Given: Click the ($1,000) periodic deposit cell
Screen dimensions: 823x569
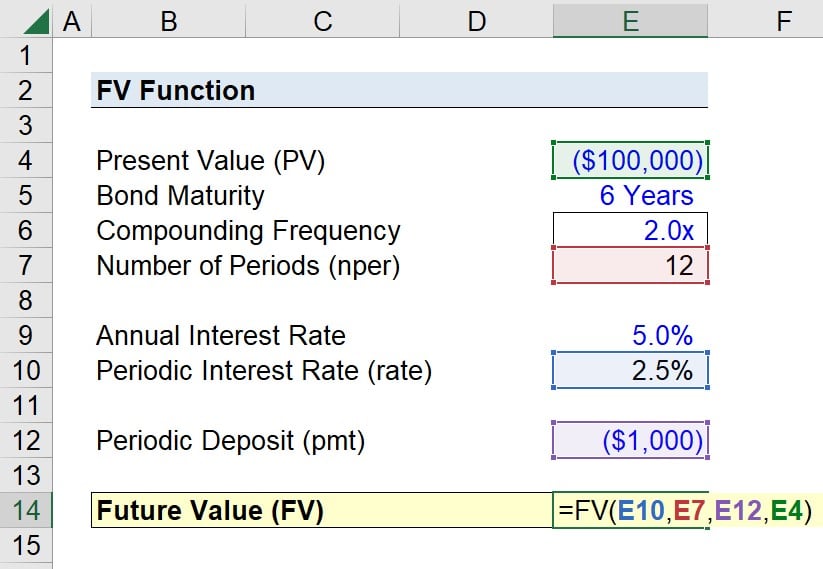Looking at the screenshot, I should (630, 441).
